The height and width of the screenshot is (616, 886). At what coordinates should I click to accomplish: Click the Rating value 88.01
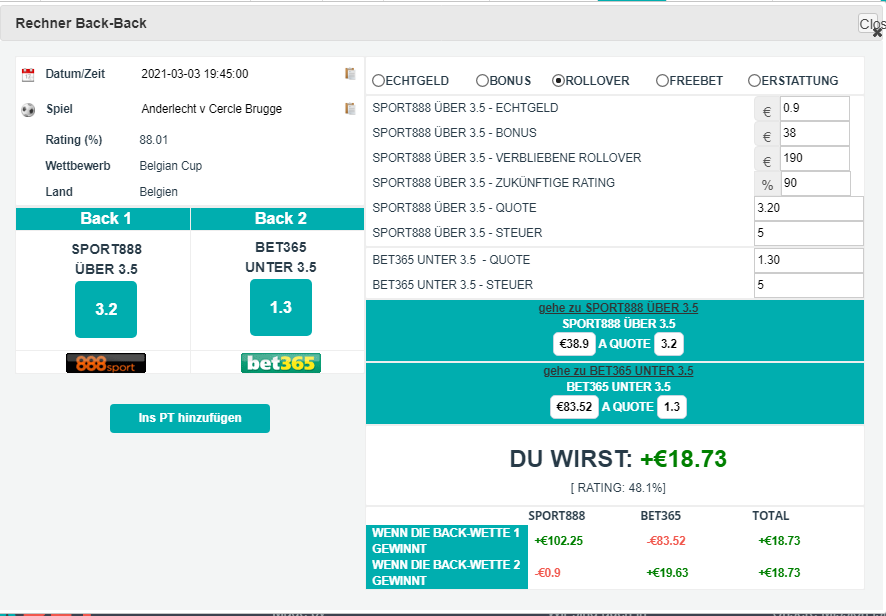pos(154,140)
